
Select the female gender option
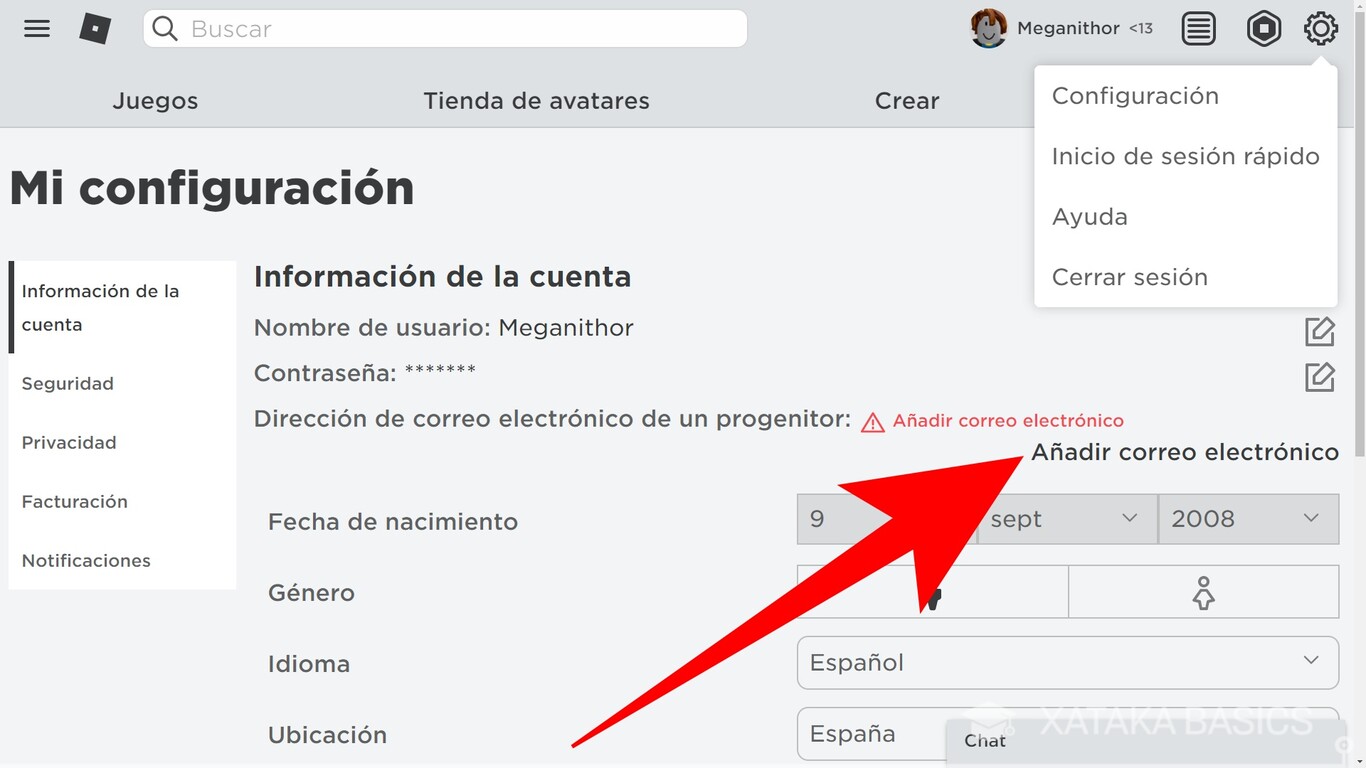pyautogui.click(x=1203, y=591)
